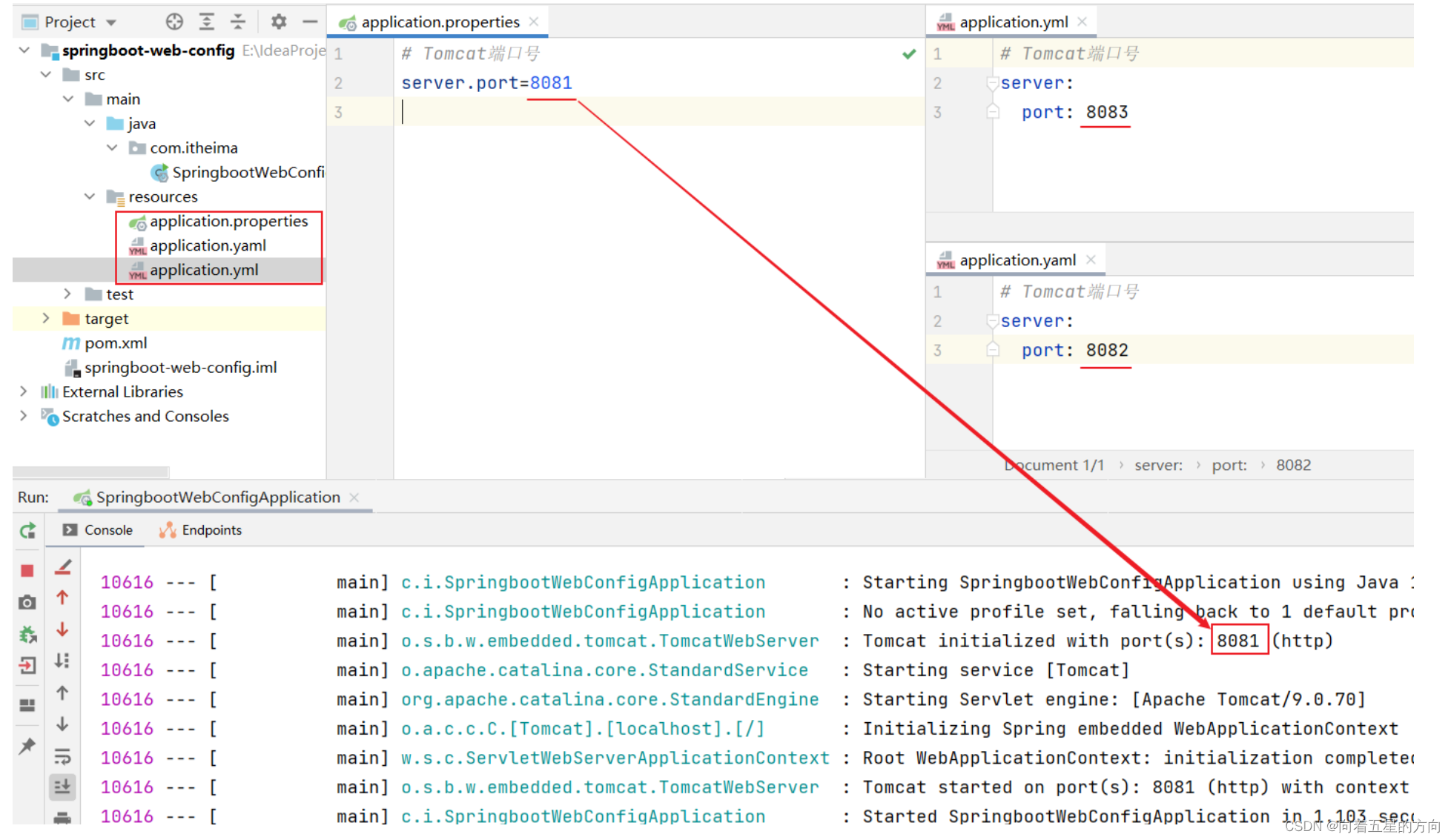The height and width of the screenshot is (840, 1451).
Task: Collapse all nodes in Project tree
Action: pos(237,23)
